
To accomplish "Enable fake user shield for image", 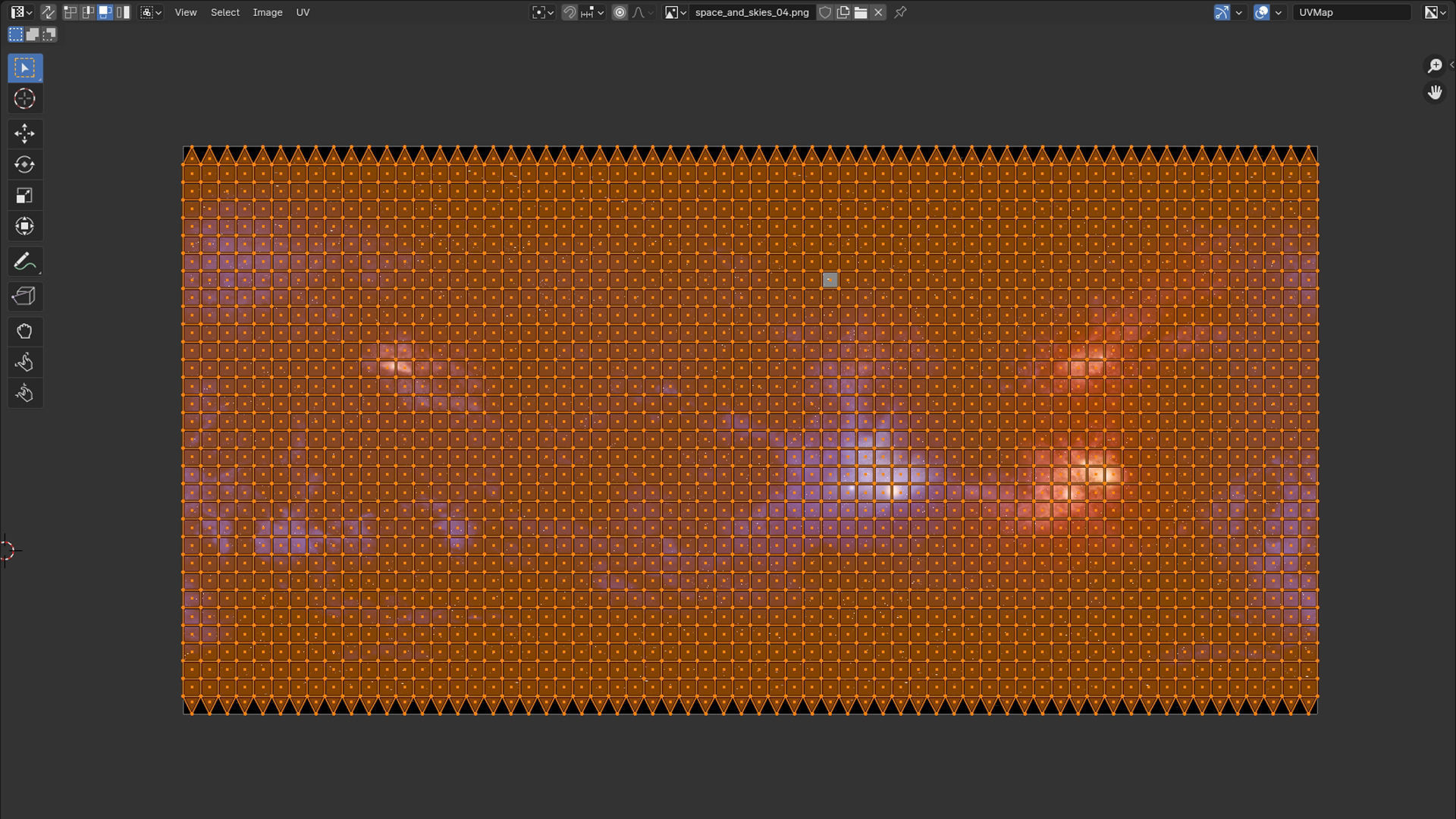I will point(825,12).
